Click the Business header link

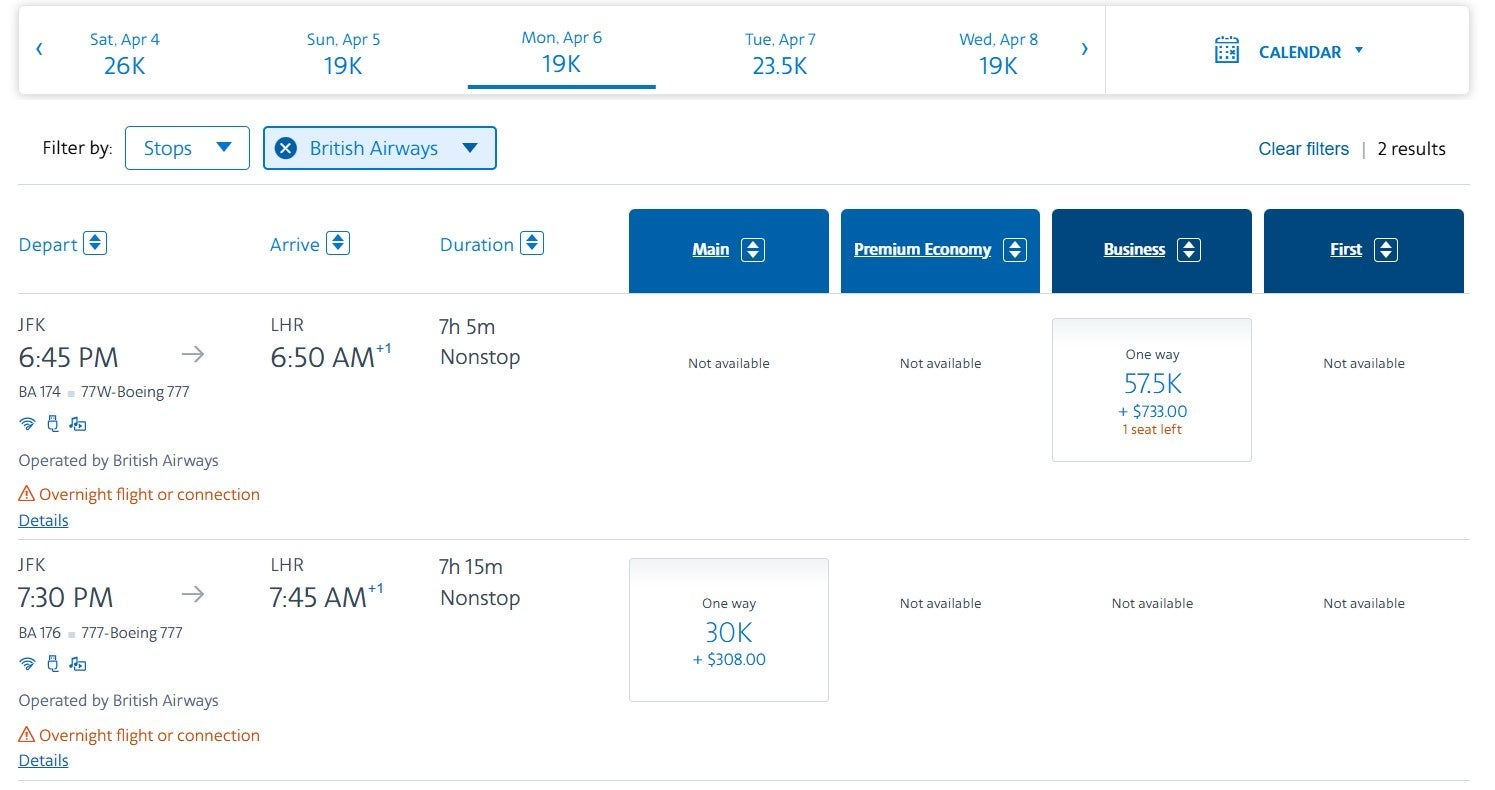pyautogui.click(x=1134, y=250)
